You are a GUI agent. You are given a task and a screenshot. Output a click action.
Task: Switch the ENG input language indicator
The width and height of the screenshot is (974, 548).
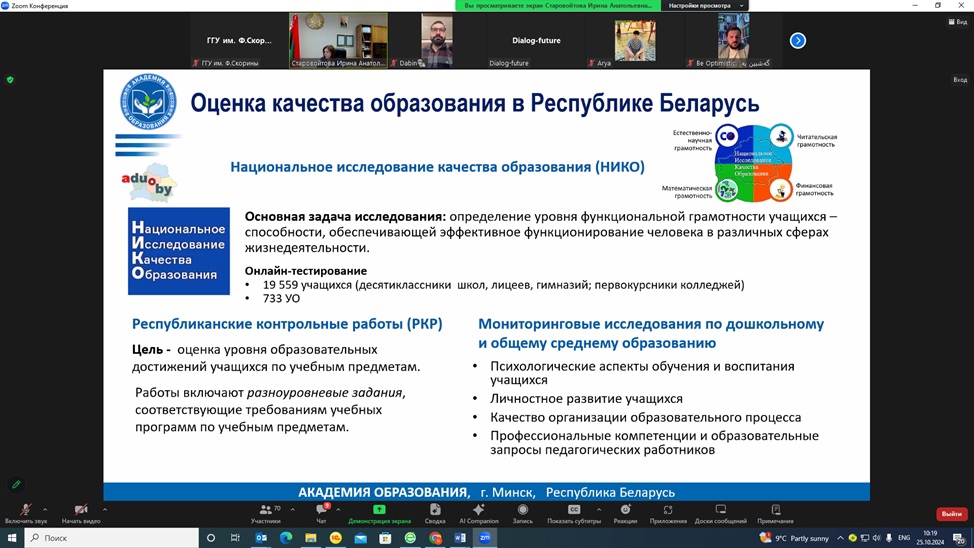click(904, 538)
